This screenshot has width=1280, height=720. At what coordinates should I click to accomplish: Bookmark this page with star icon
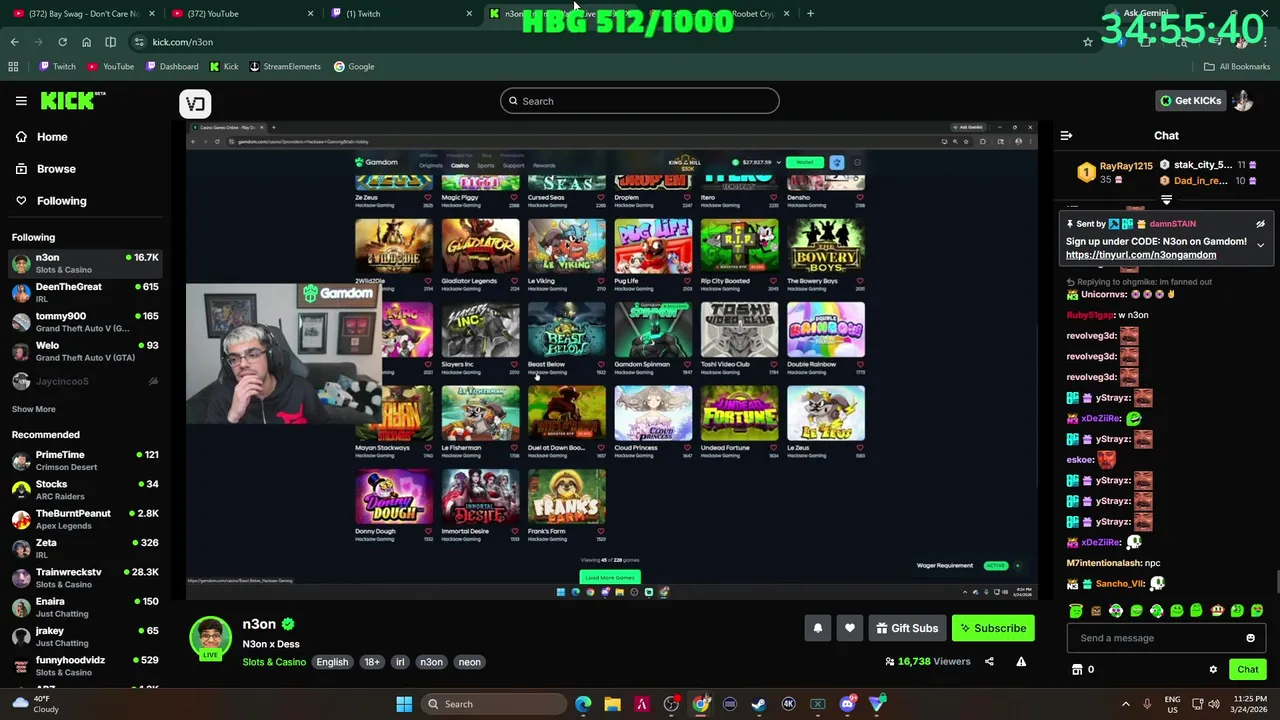point(1087,42)
